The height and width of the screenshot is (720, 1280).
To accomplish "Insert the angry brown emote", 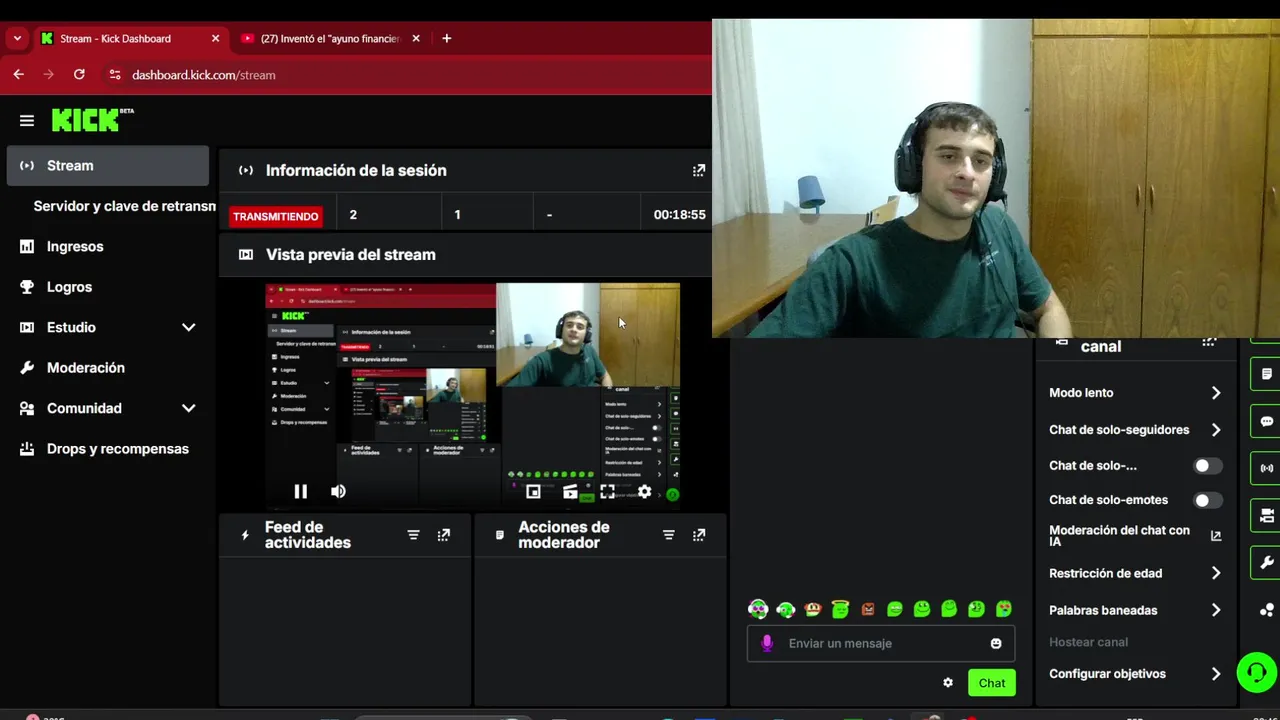I will (868, 609).
